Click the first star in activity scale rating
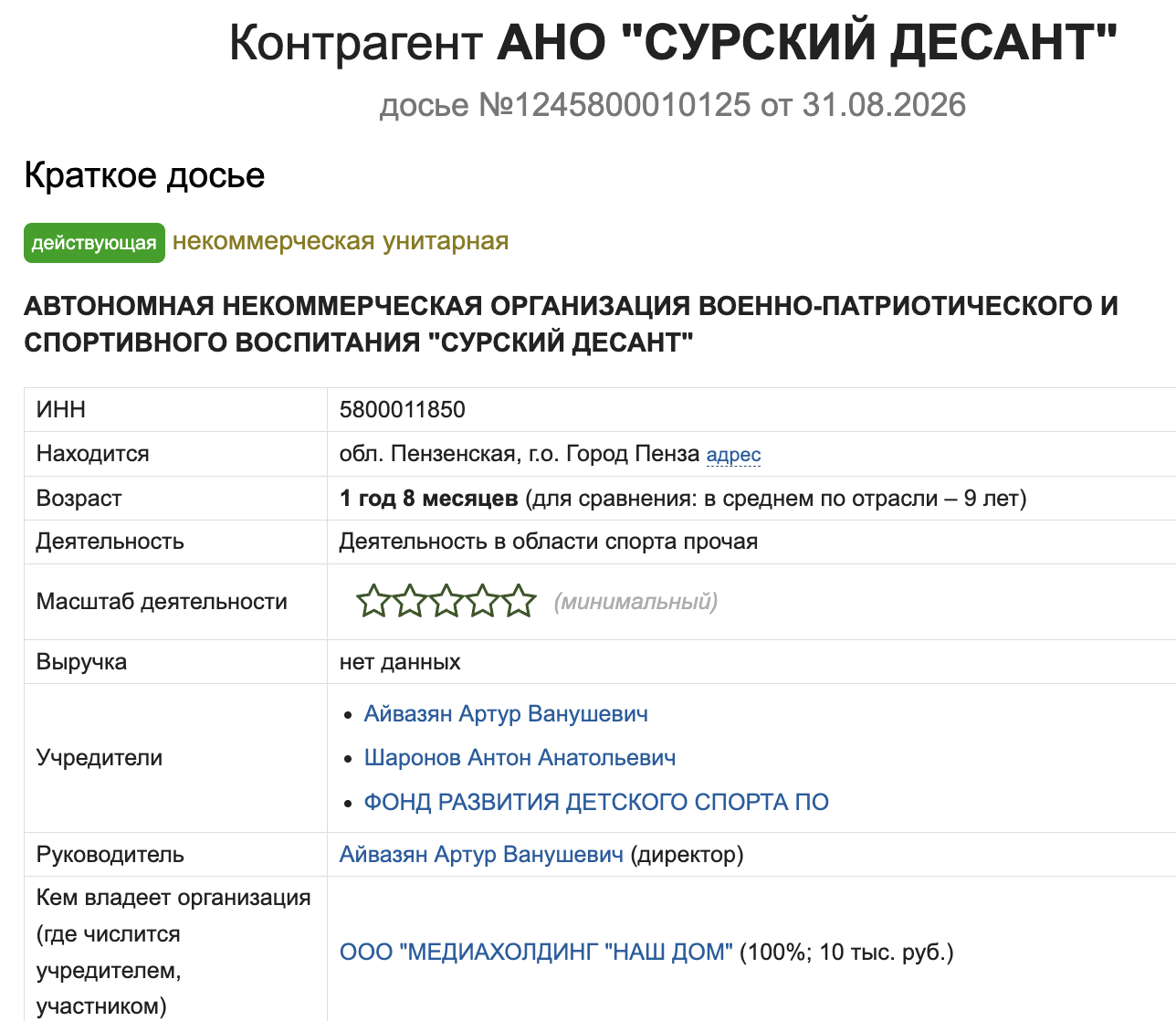 [x=373, y=601]
